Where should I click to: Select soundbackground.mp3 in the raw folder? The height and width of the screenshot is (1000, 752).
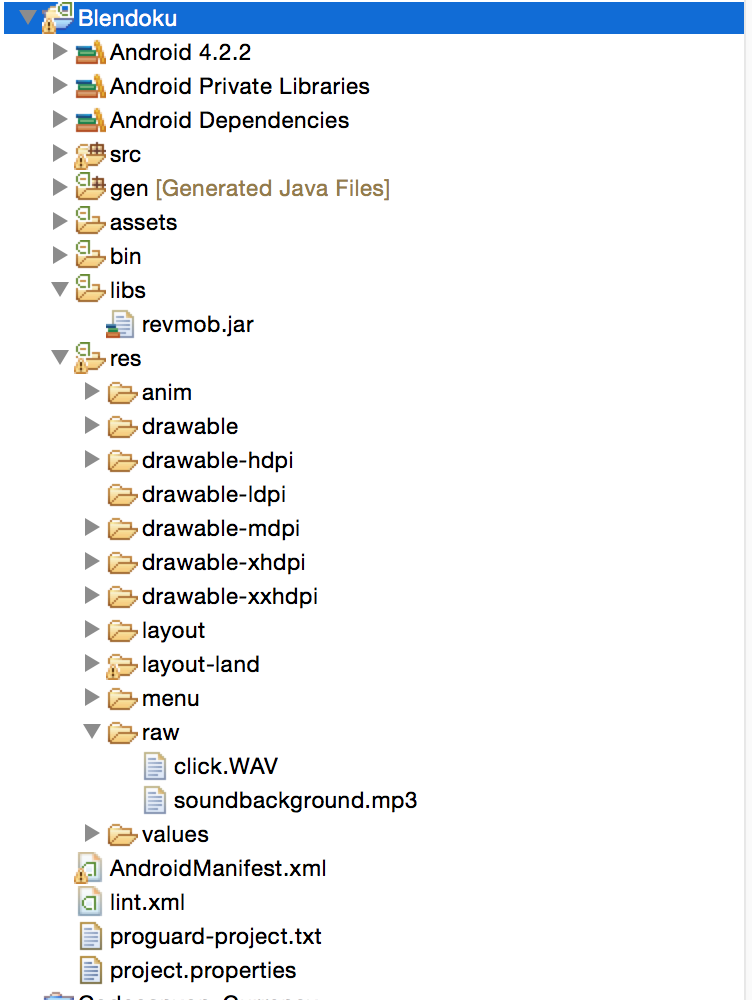[x=295, y=801]
